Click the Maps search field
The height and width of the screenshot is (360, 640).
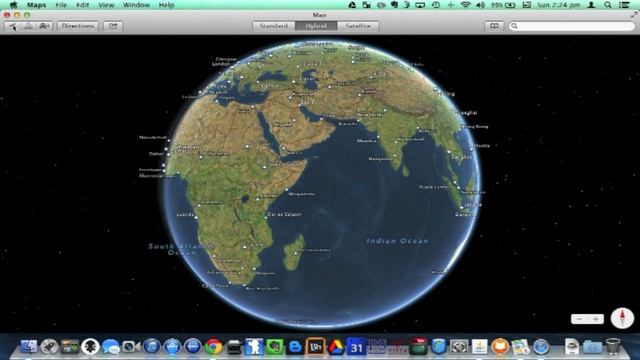[x=571, y=26]
